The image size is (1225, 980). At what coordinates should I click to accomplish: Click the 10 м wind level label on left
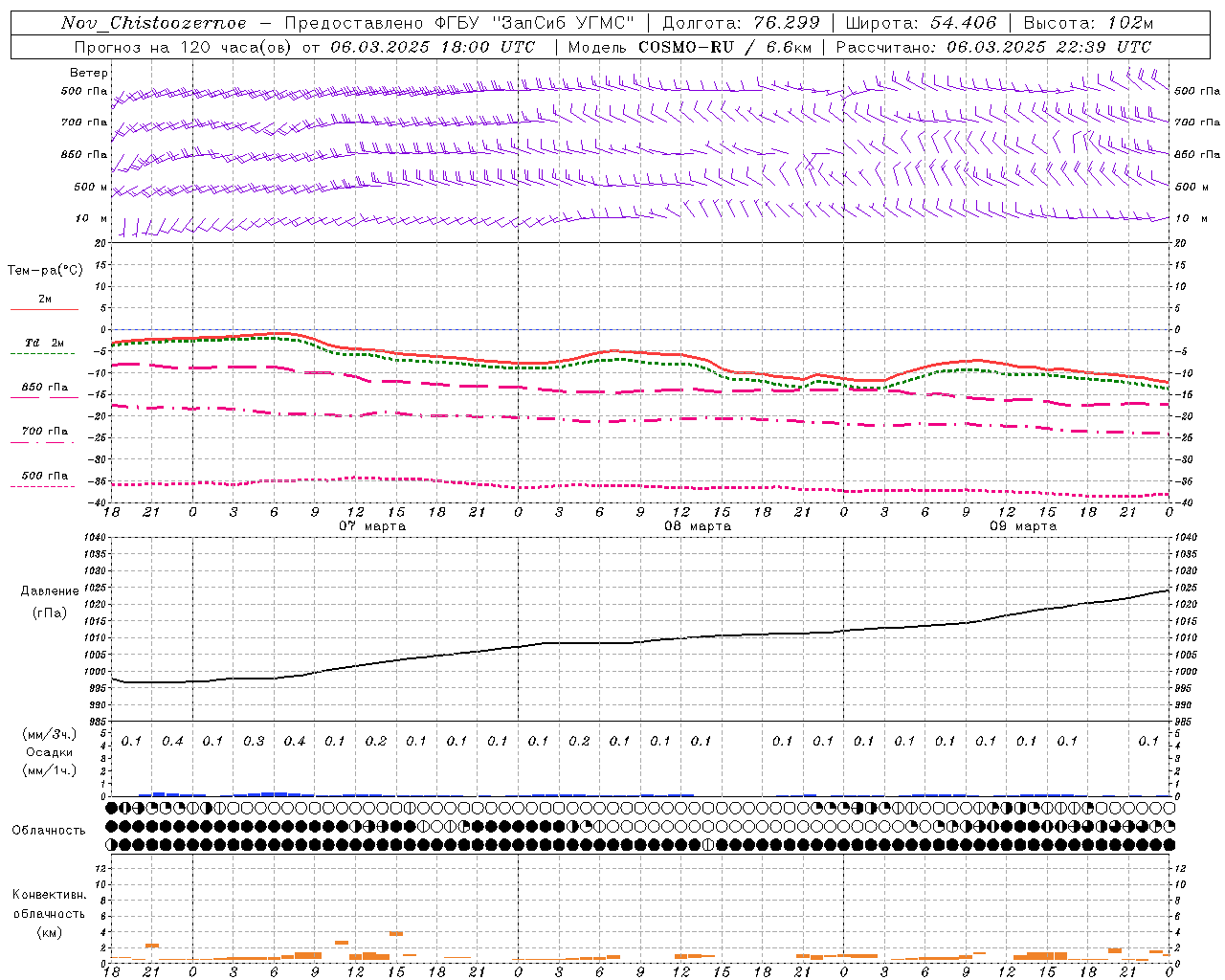click(x=91, y=219)
